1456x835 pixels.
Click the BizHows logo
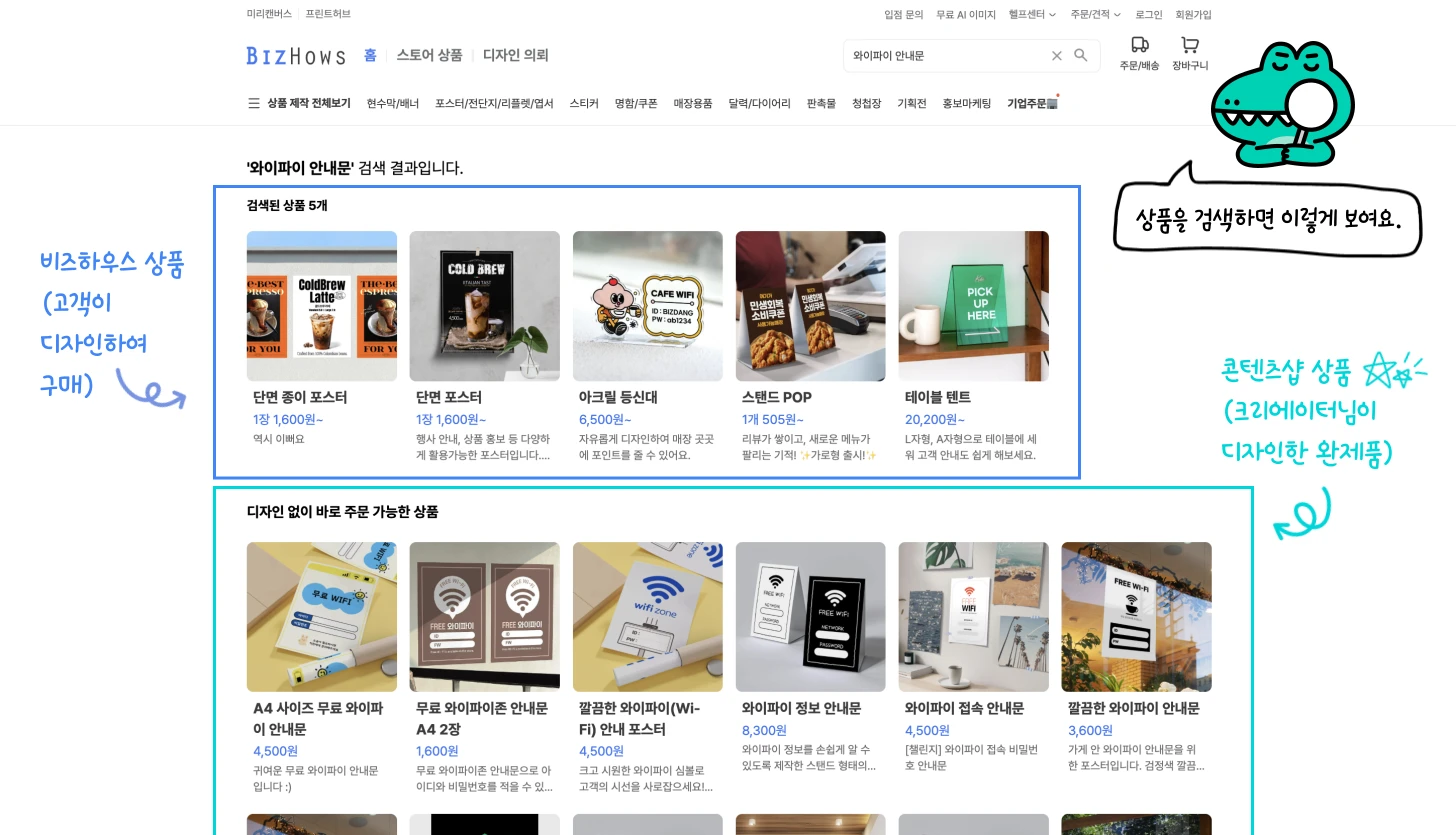(x=296, y=56)
